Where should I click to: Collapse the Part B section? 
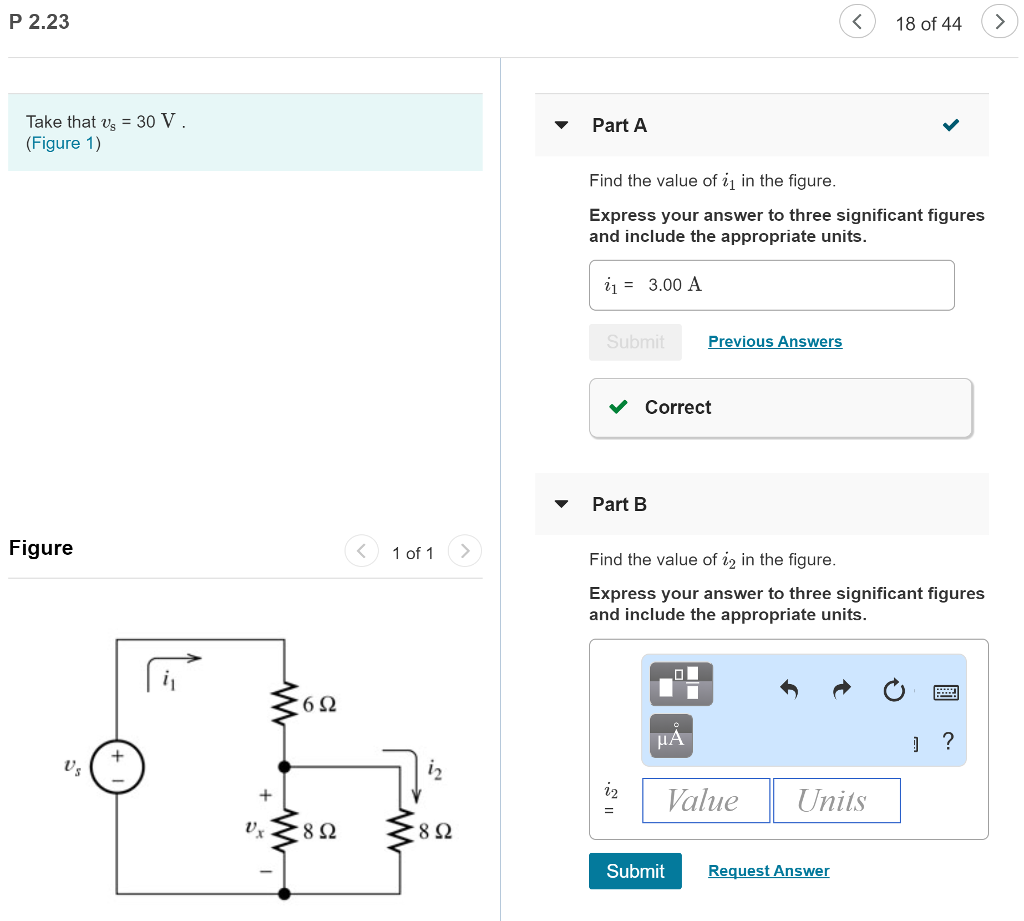(560, 504)
